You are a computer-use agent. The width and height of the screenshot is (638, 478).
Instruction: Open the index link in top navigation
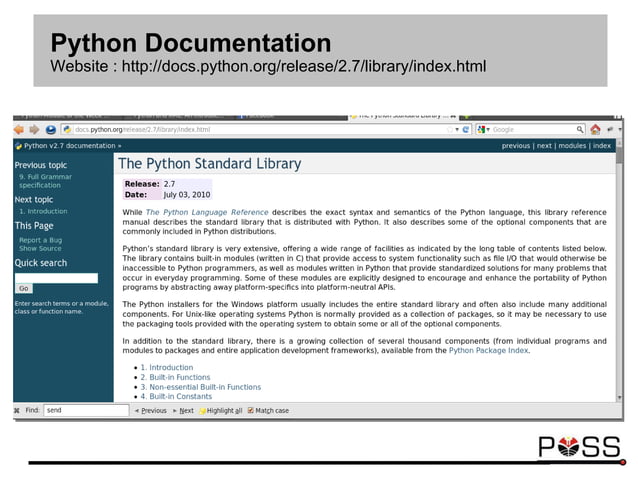(x=602, y=146)
